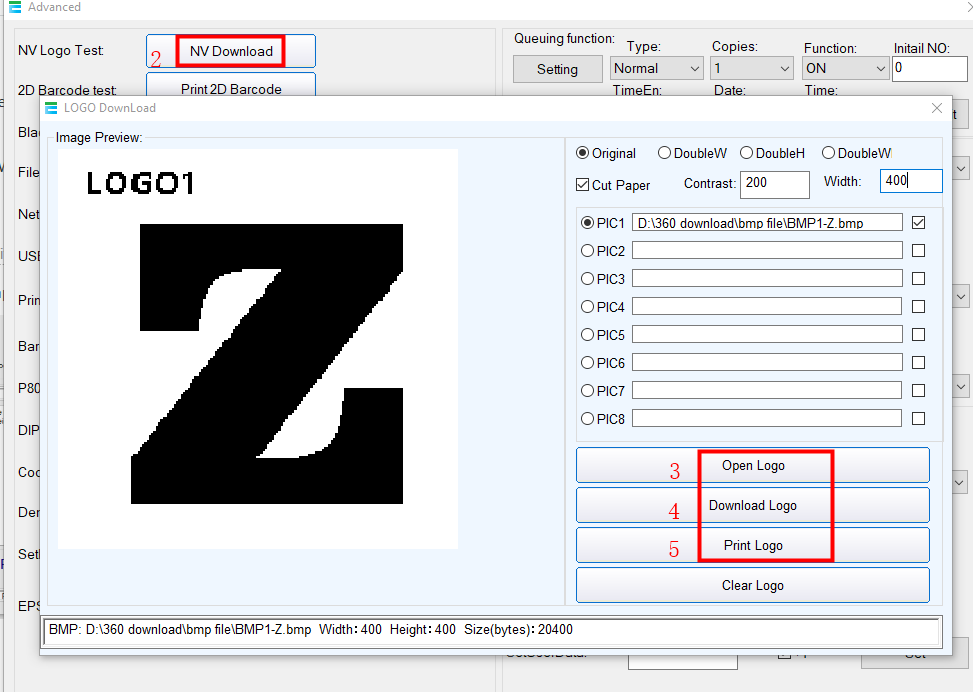Enable the checkbox beside PIC2
973x692 pixels.
click(918, 250)
